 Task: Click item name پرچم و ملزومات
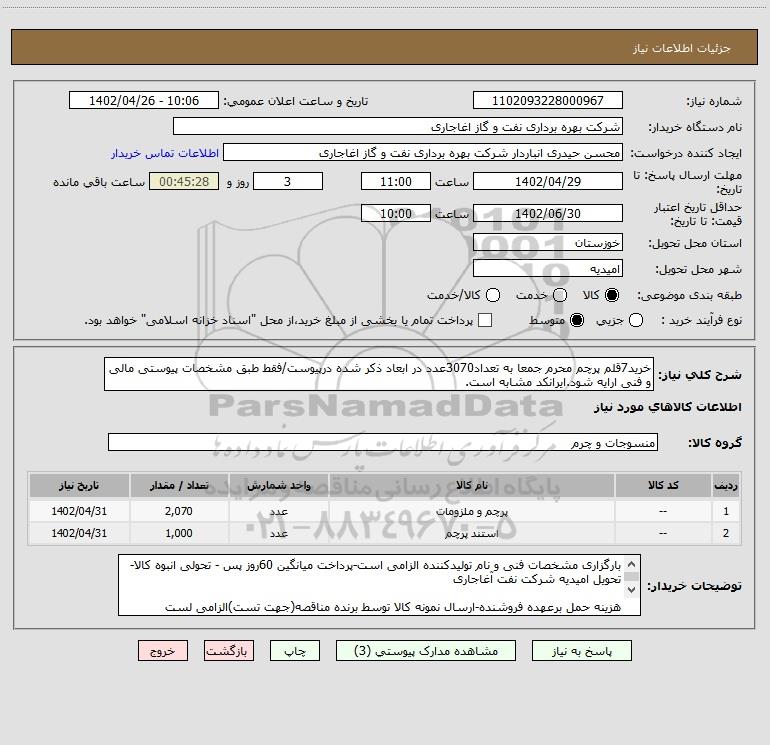click(471, 511)
